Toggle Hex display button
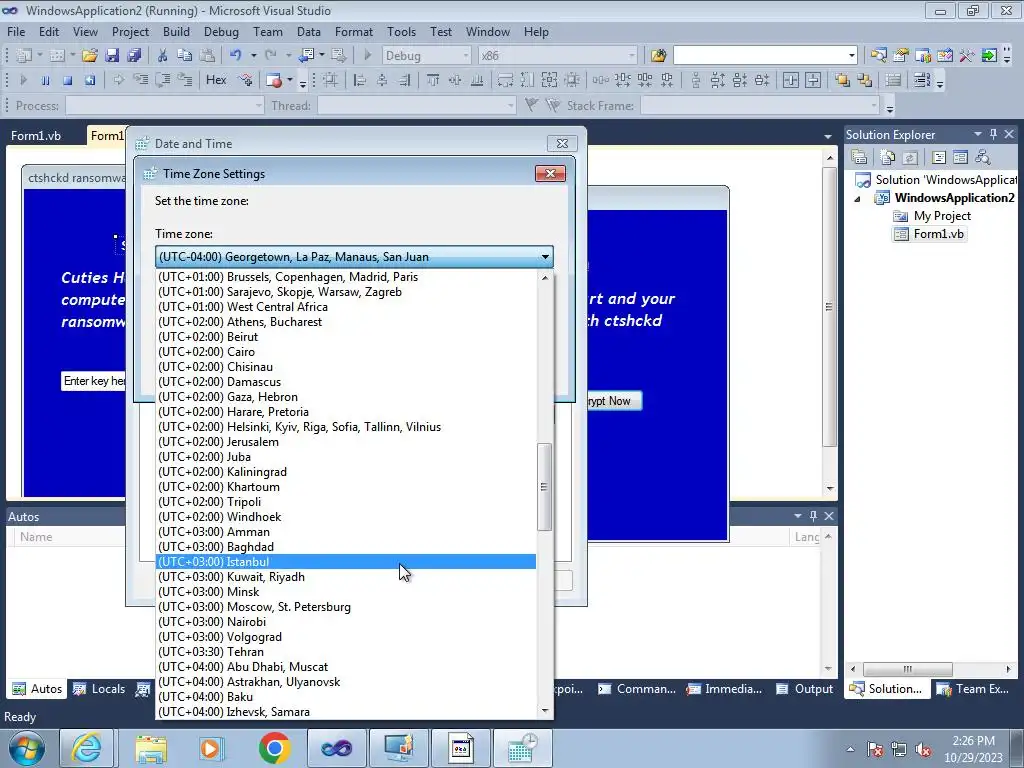The height and width of the screenshot is (768, 1024). click(216, 80)
